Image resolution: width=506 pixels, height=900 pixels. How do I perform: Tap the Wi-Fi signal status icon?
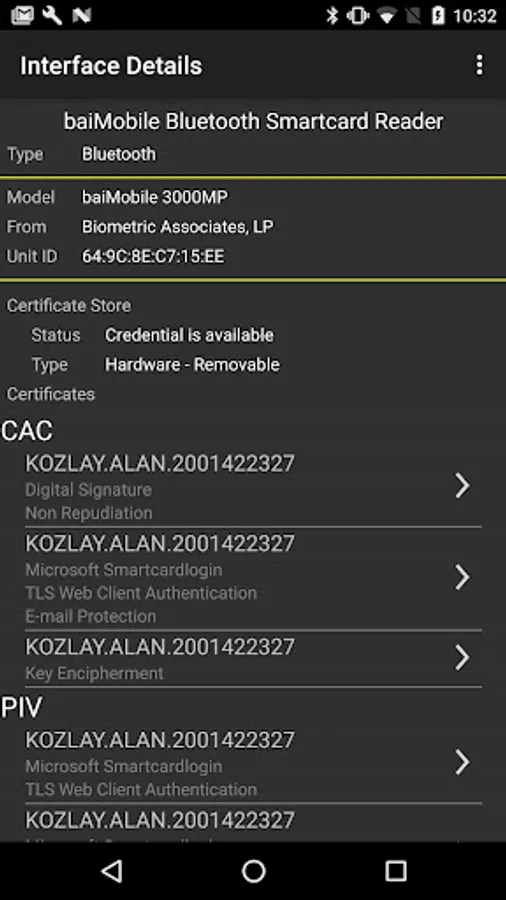[x=387, y=16]
